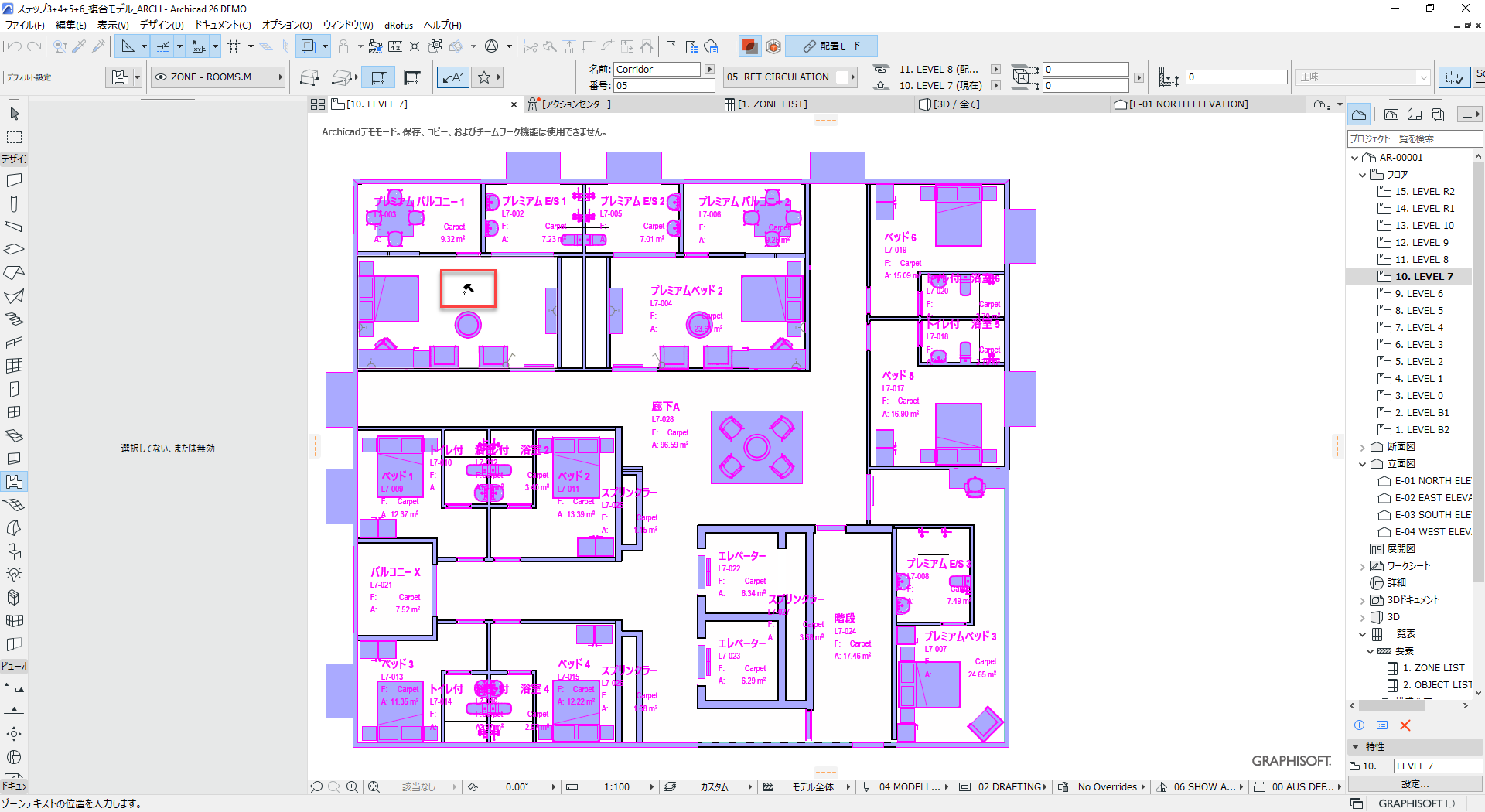Click the navigator vertical scrollbar
Viewport: 1485px width, 812px height.
click(1478, 387)
